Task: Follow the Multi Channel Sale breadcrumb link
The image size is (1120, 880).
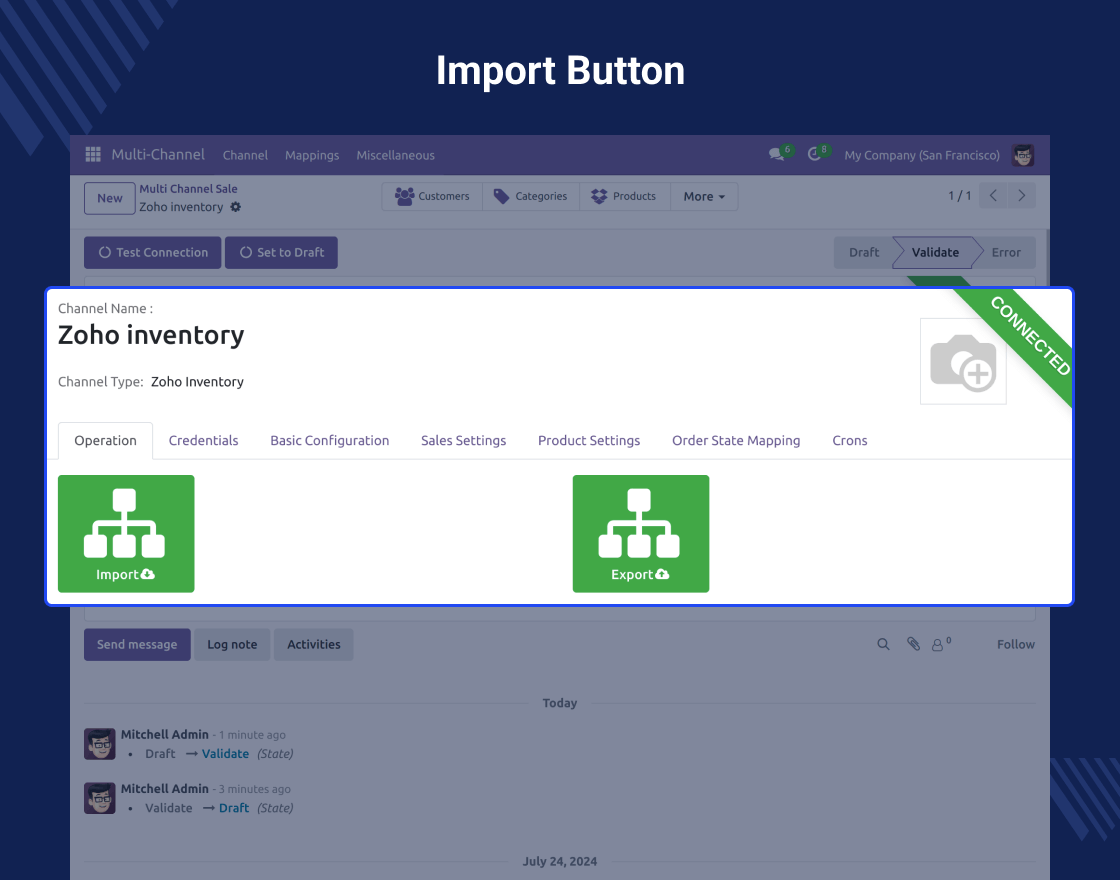Action: (x=189, y=189)
